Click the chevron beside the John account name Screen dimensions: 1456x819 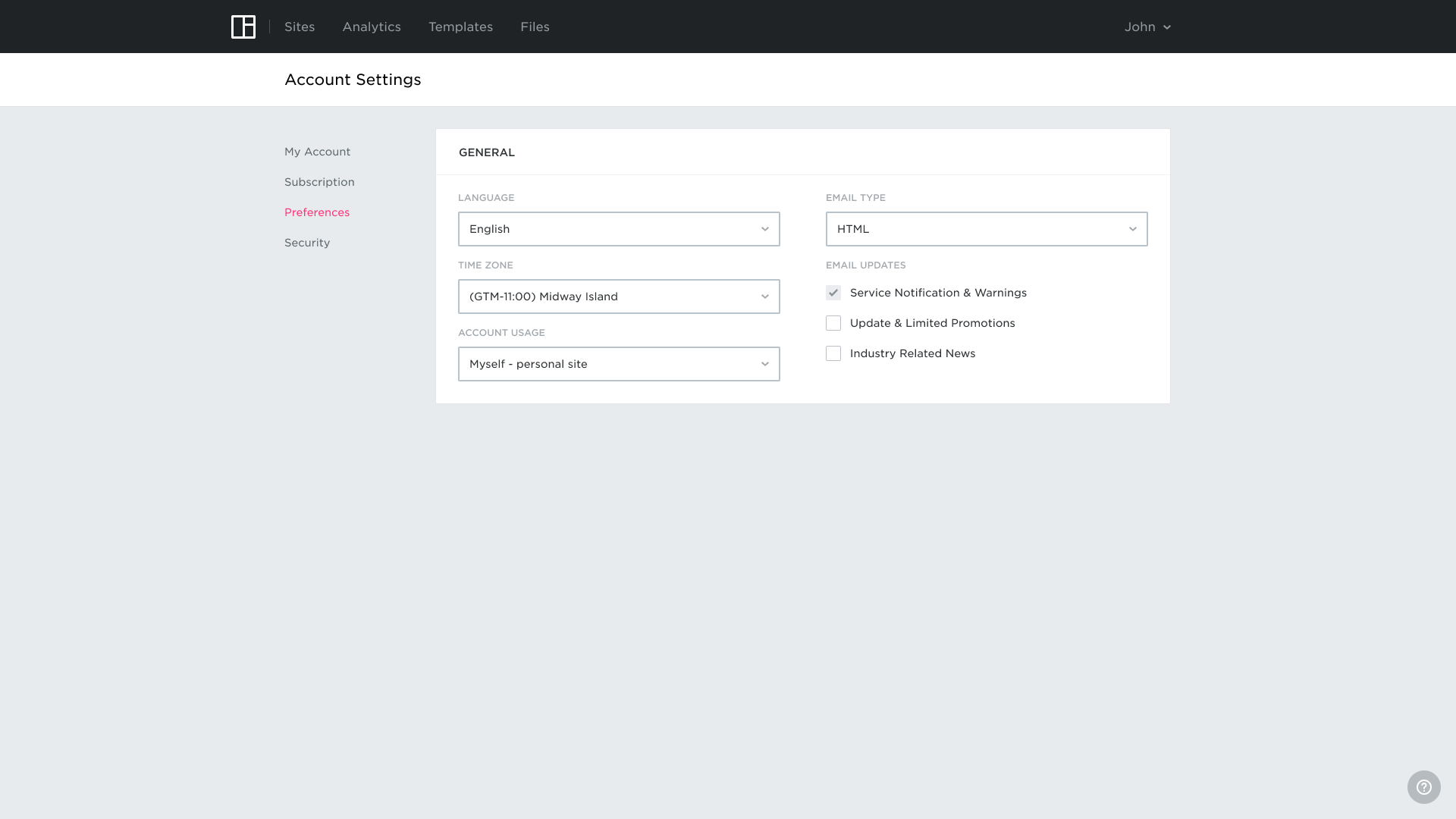1167,27
